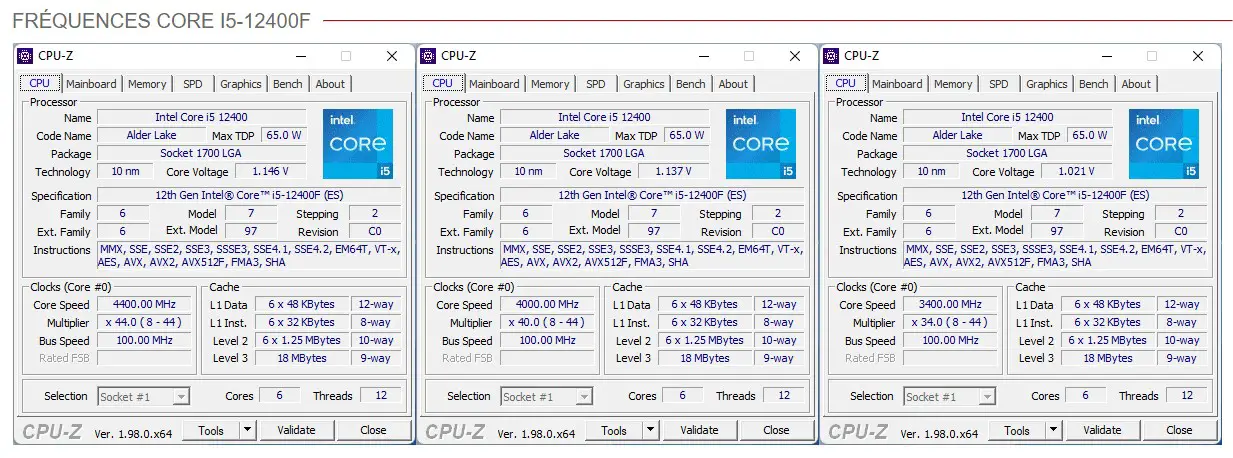Click the 1.146 V Core Voltage value
The image size is (1233, 458).
click(x=270, y=171)
